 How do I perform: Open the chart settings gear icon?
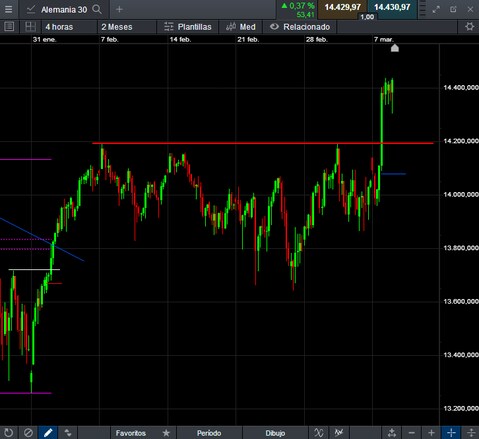(469, 27)
